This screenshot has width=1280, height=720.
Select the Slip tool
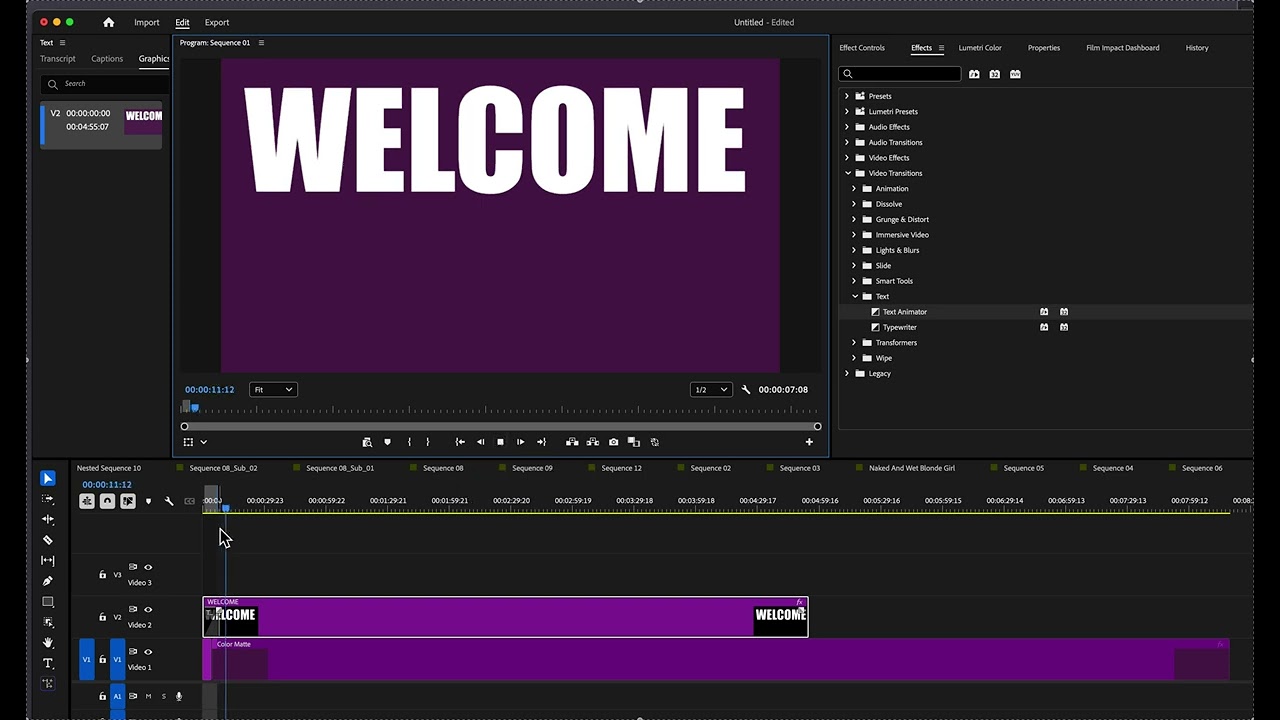(47, 561)
